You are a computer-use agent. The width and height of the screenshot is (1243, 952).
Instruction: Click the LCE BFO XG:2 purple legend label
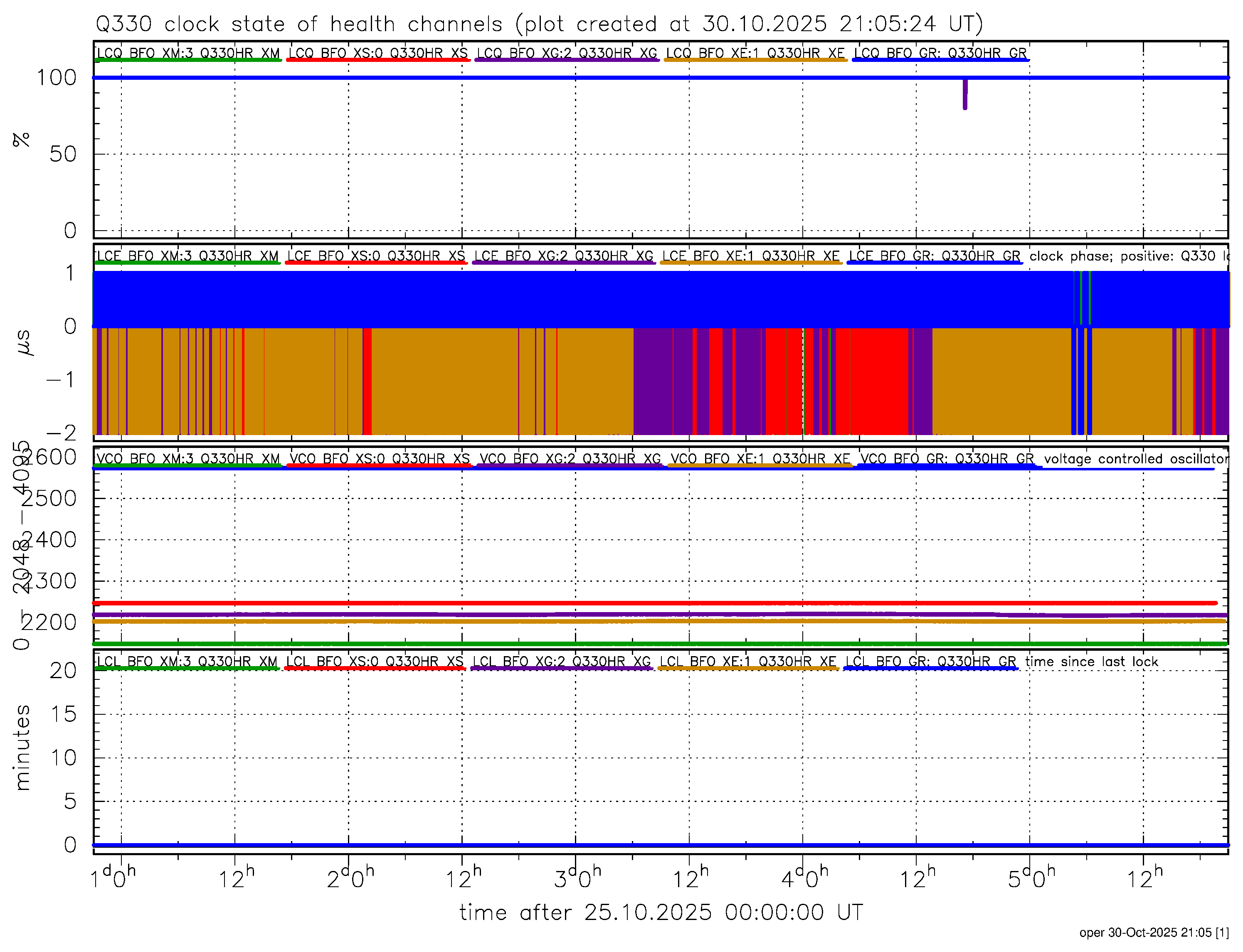pyautogui.click(x=563, y=256)
